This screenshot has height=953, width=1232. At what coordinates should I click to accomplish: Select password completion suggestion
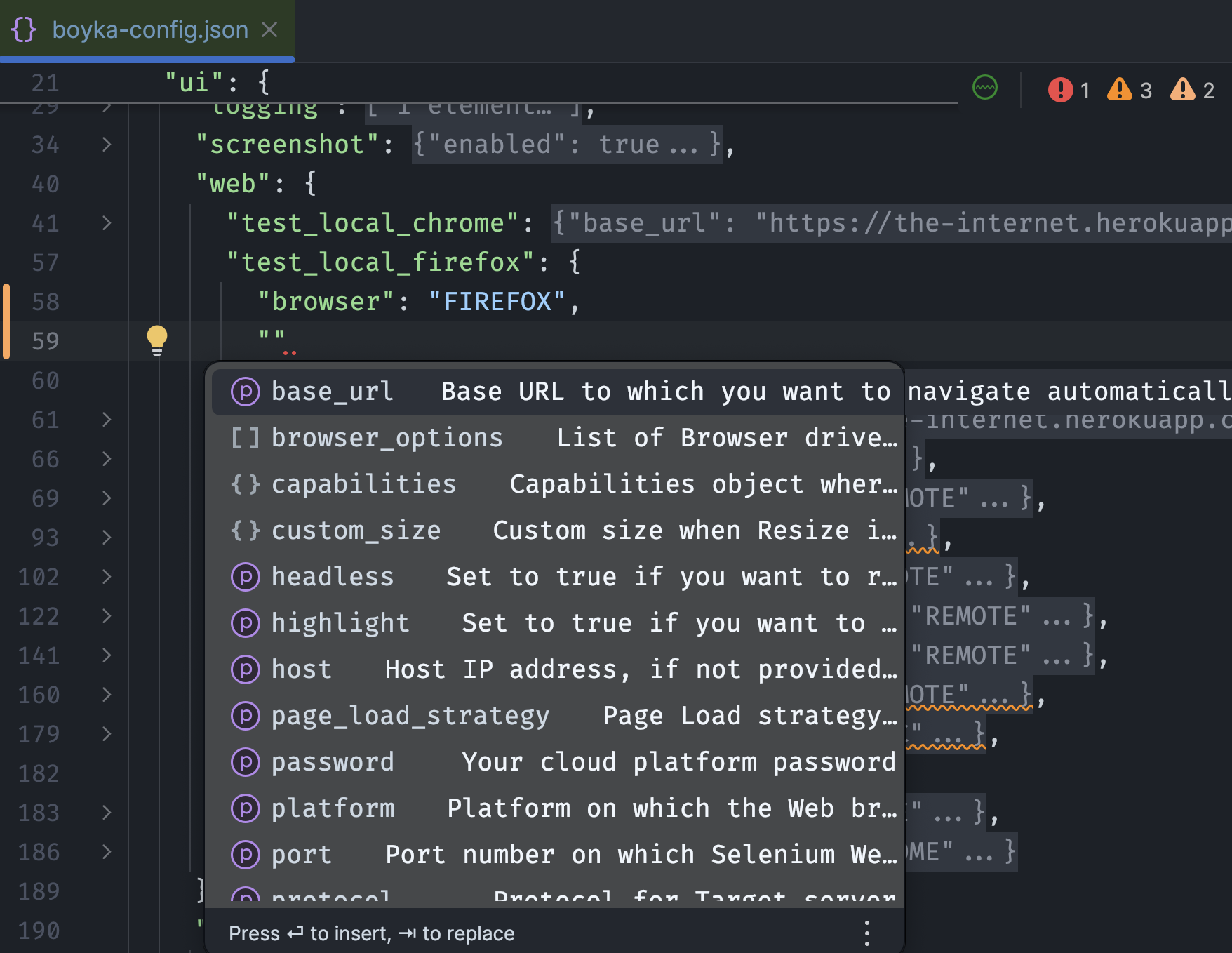(554, 762)
